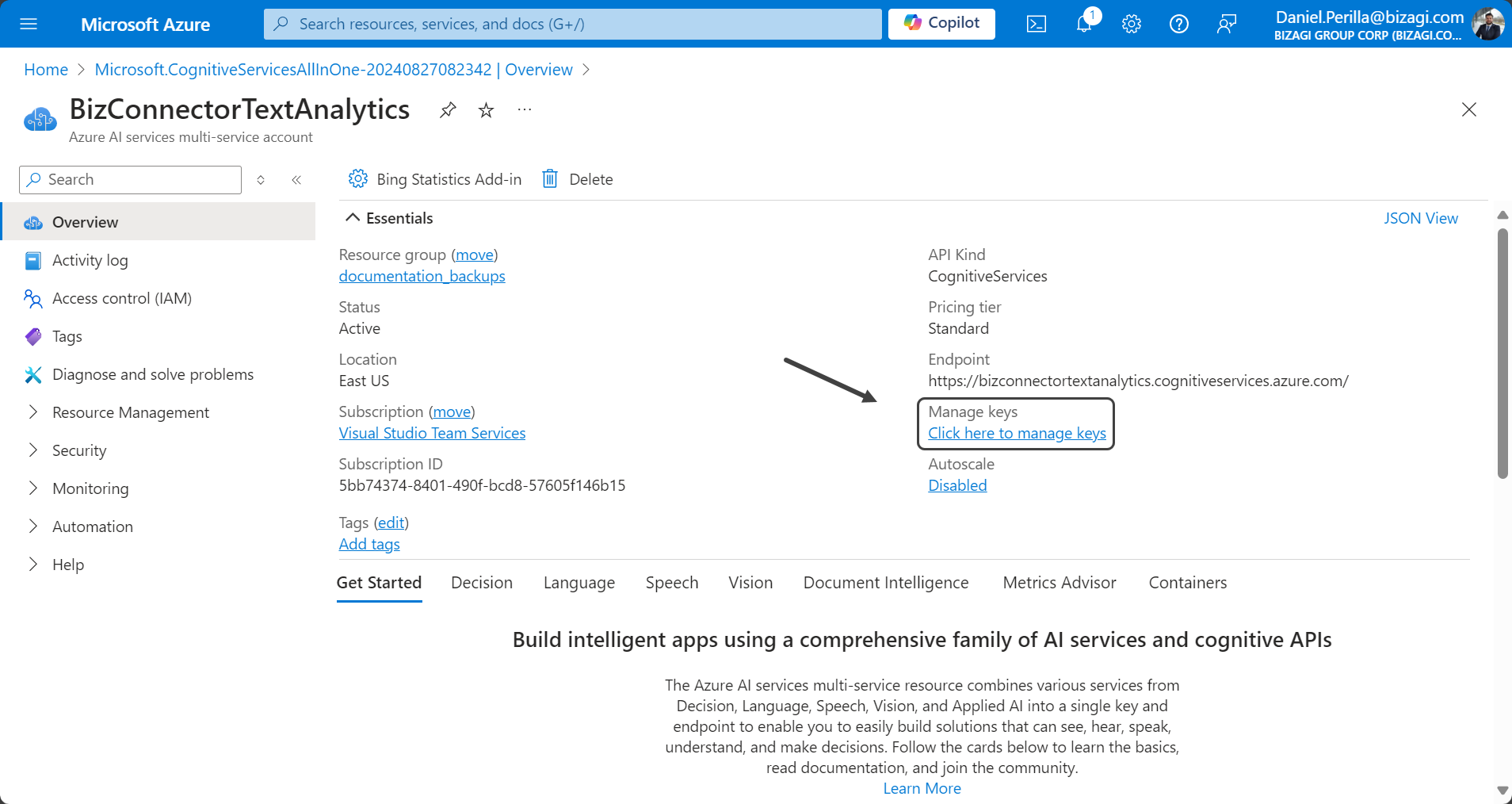Toggle expand/collapse all sidebar groups
The height and width of the screenshot is (804, 1512).
pos(261,180)
